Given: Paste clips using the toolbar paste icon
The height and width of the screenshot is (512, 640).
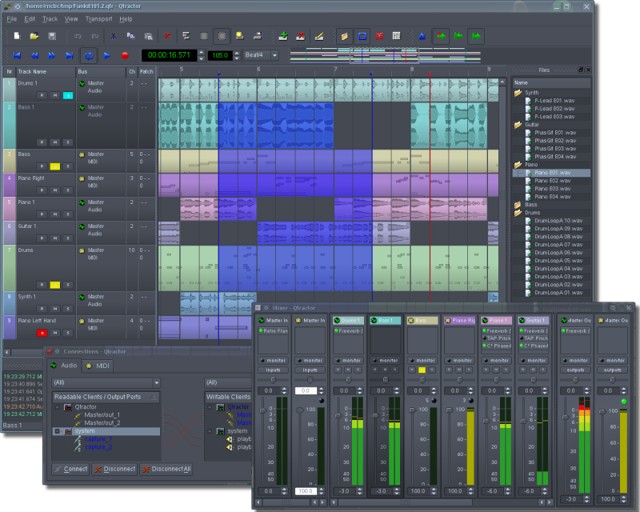Looking at the screenshot, I should pyautogui.click(x=149, y=36).
